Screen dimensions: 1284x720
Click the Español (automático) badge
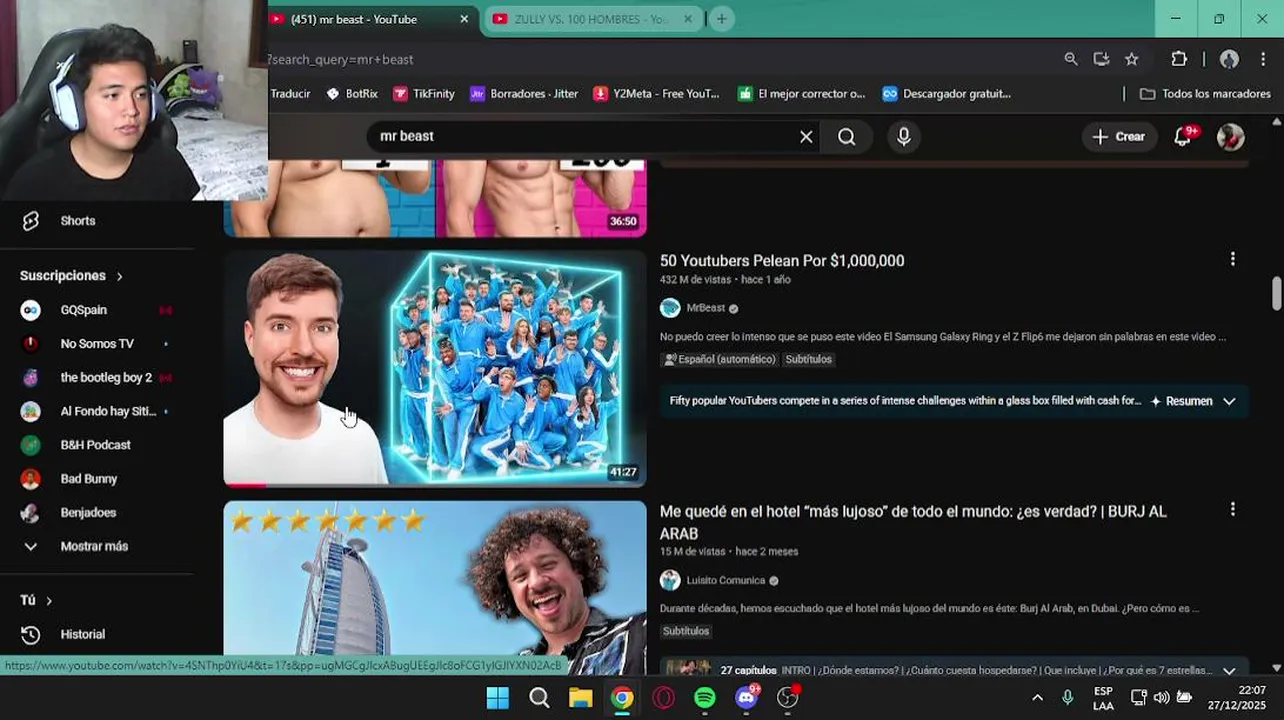point(720,359)
